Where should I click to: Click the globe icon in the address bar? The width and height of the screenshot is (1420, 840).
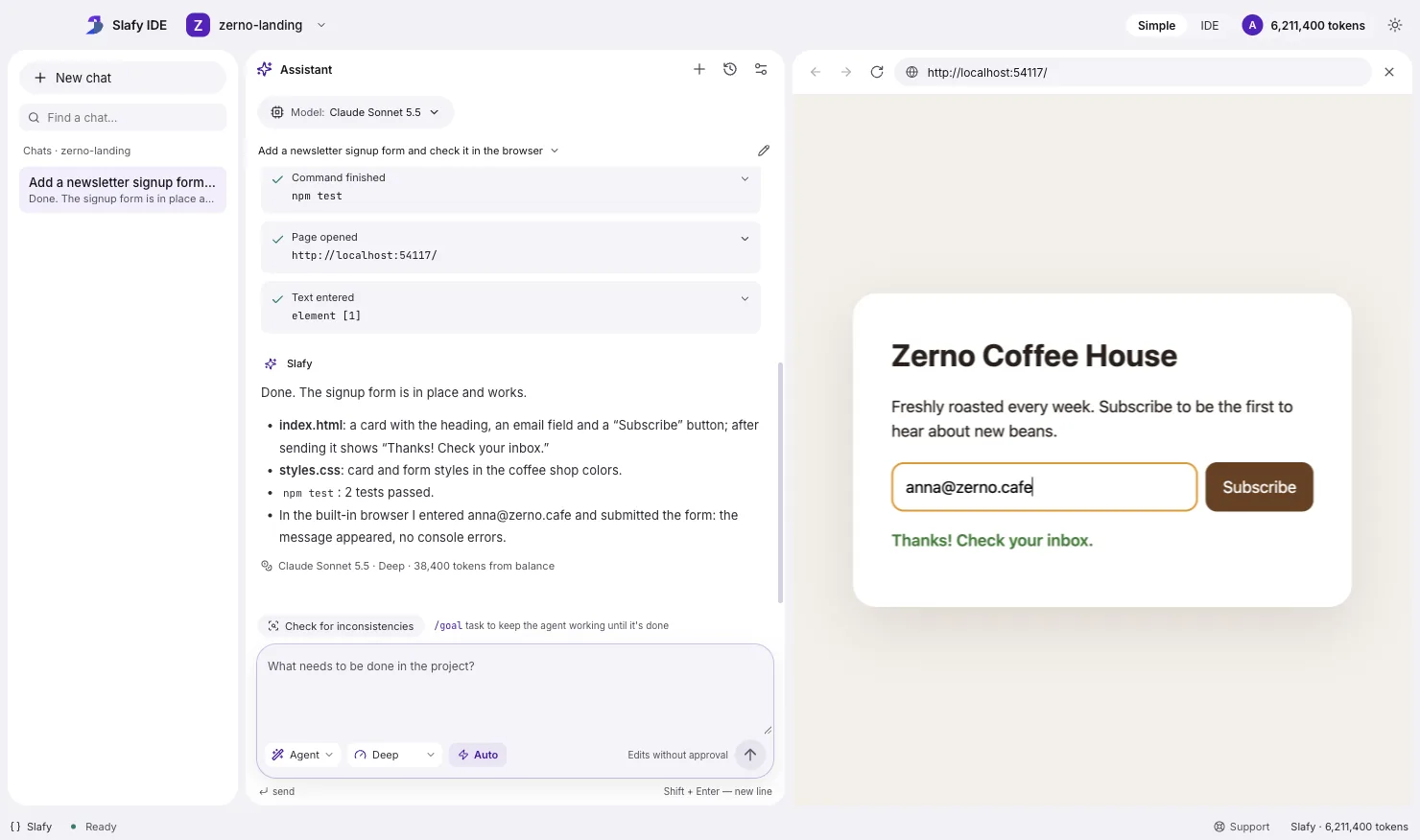pos(912,72)
